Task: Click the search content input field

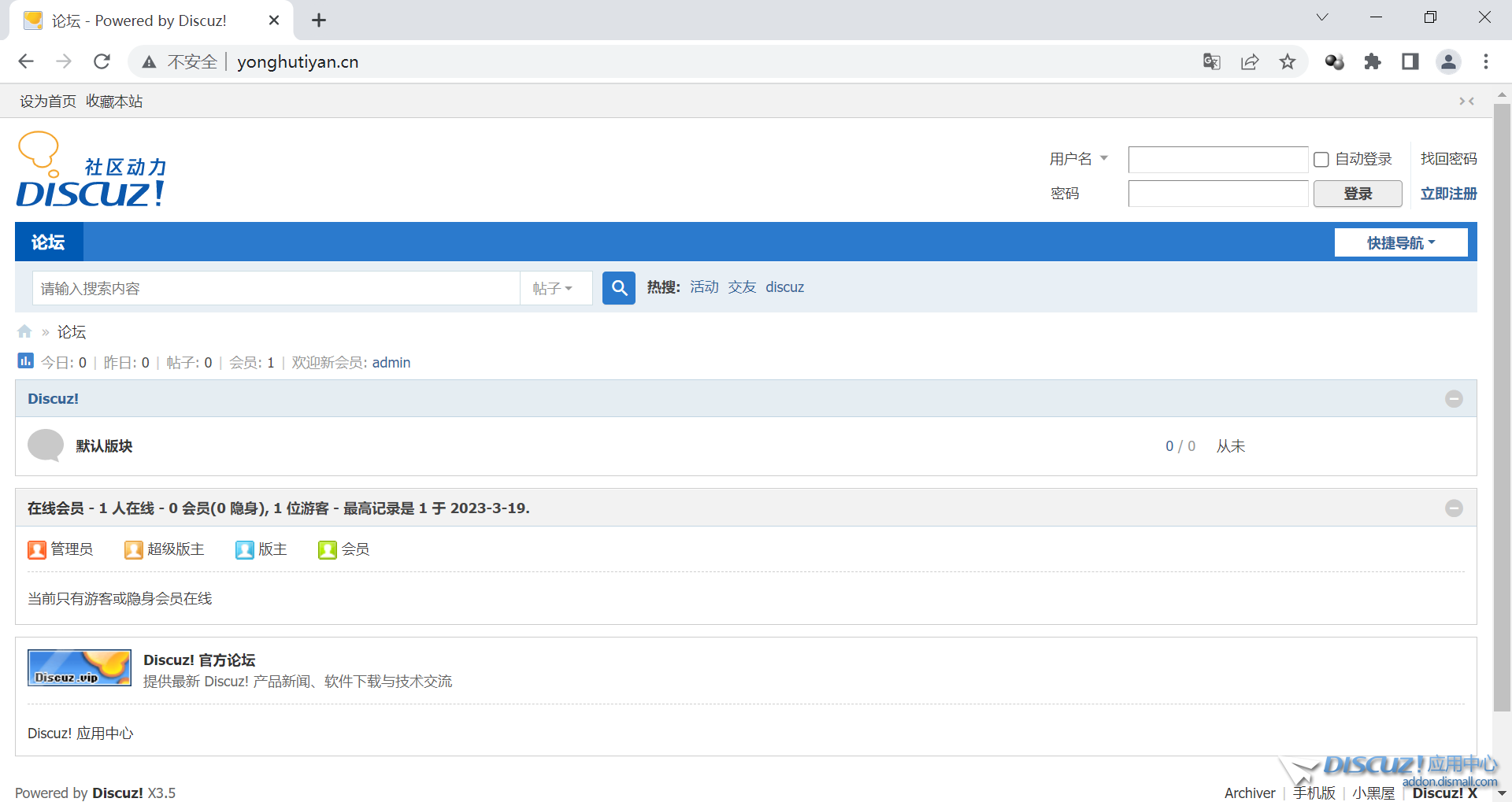Action: (x=276, y=288)
